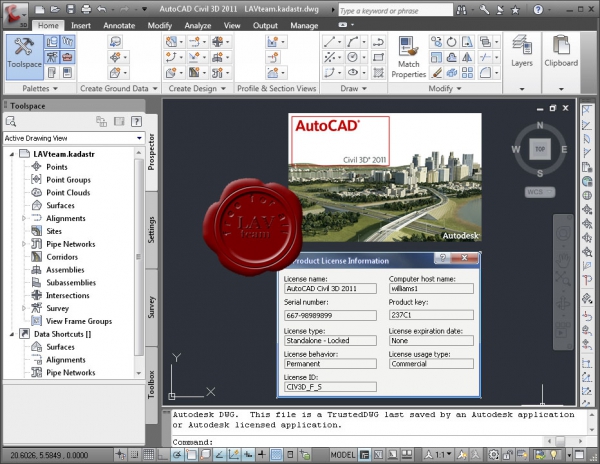Toggle Ortho mode in status bar
The height and width of the screenshot is (464, 600).
(163, 455)
